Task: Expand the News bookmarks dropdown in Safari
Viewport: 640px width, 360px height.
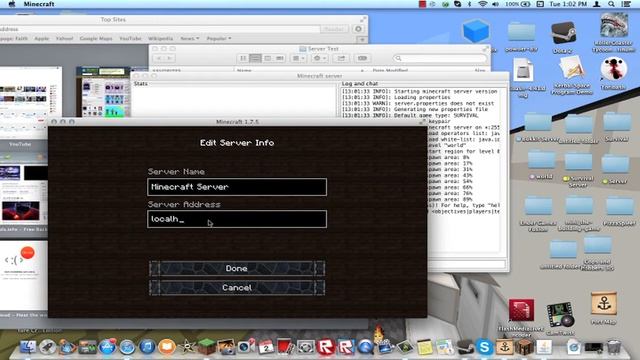Action: tap(189, 38)
